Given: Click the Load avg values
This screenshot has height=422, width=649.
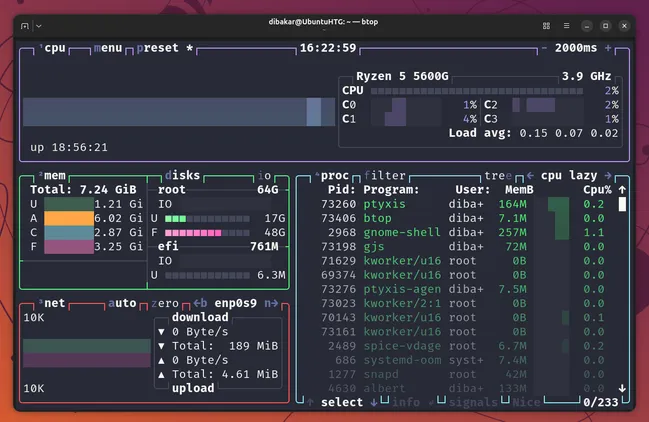Looking at the screenshot, I should 569,133.
